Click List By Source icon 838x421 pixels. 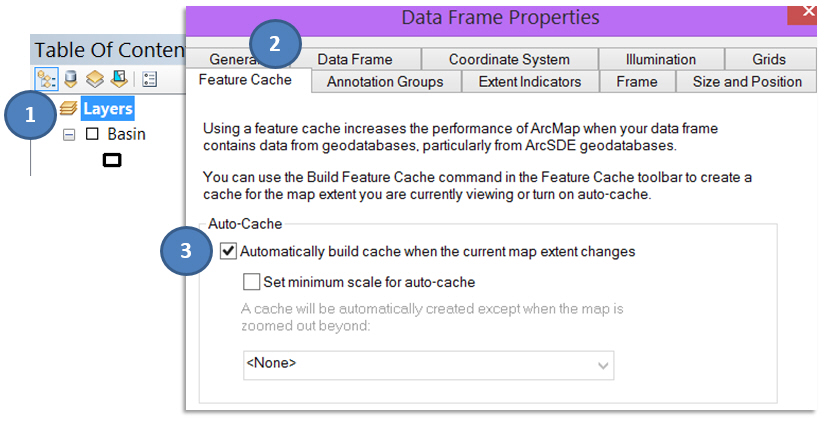[72, 78]
